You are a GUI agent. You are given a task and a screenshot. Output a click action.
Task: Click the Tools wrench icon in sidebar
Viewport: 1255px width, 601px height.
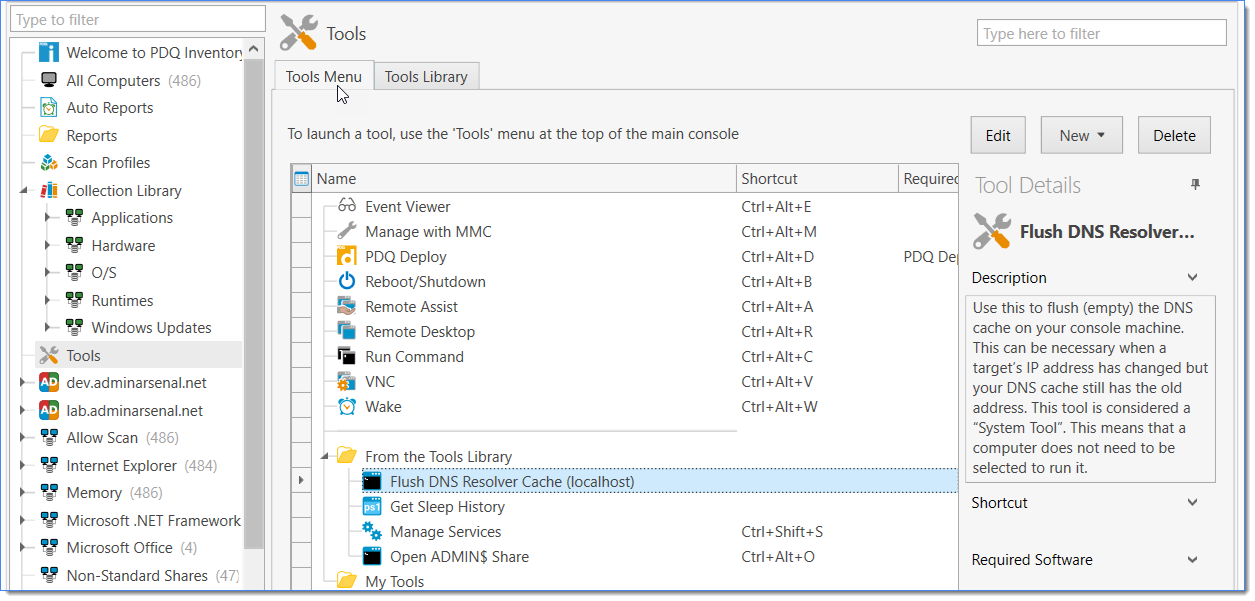[x=49, y=355]
